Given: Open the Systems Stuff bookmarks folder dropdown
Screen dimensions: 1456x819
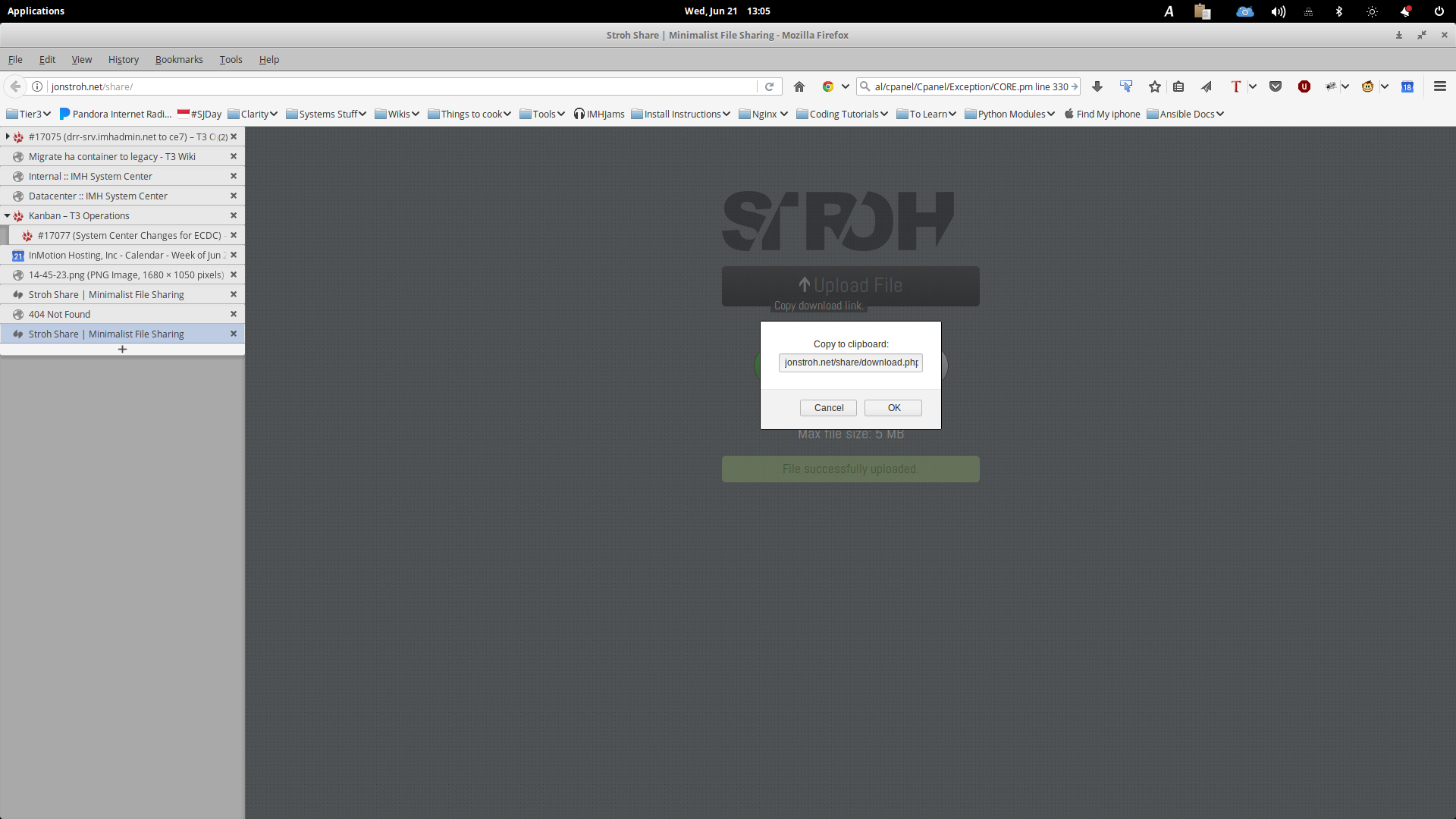Looking at the screenshot, I should [x=326, y=114].
